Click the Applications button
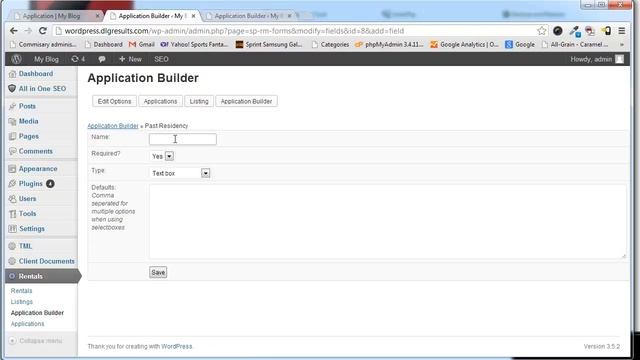 160,101
